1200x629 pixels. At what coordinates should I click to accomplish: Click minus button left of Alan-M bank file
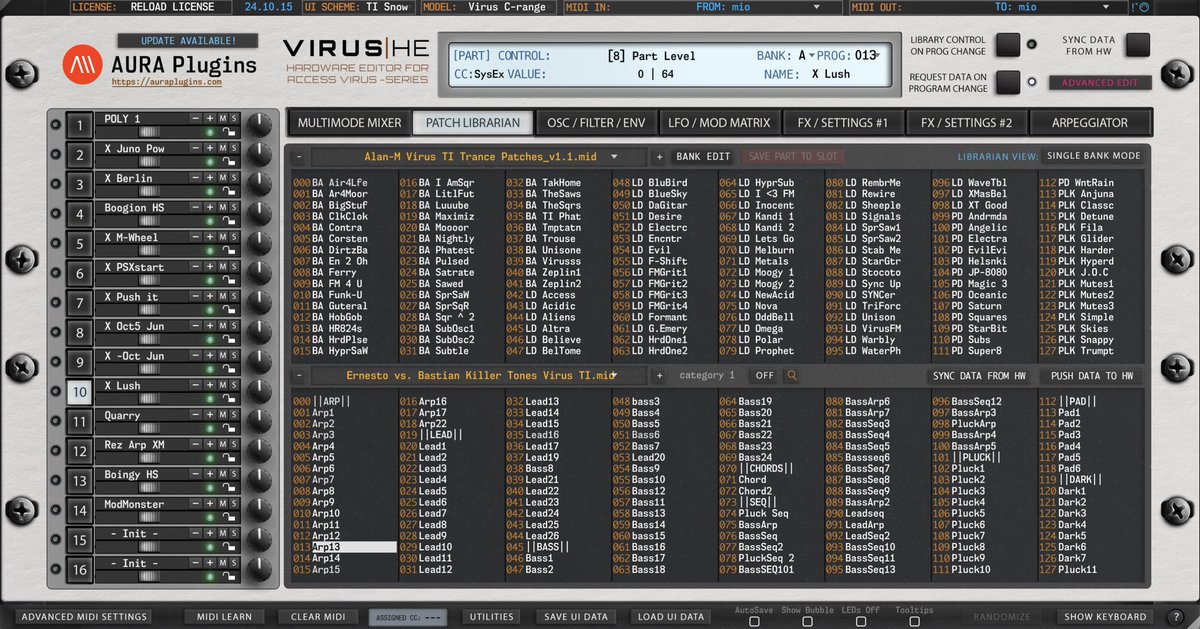pos(298,157)
